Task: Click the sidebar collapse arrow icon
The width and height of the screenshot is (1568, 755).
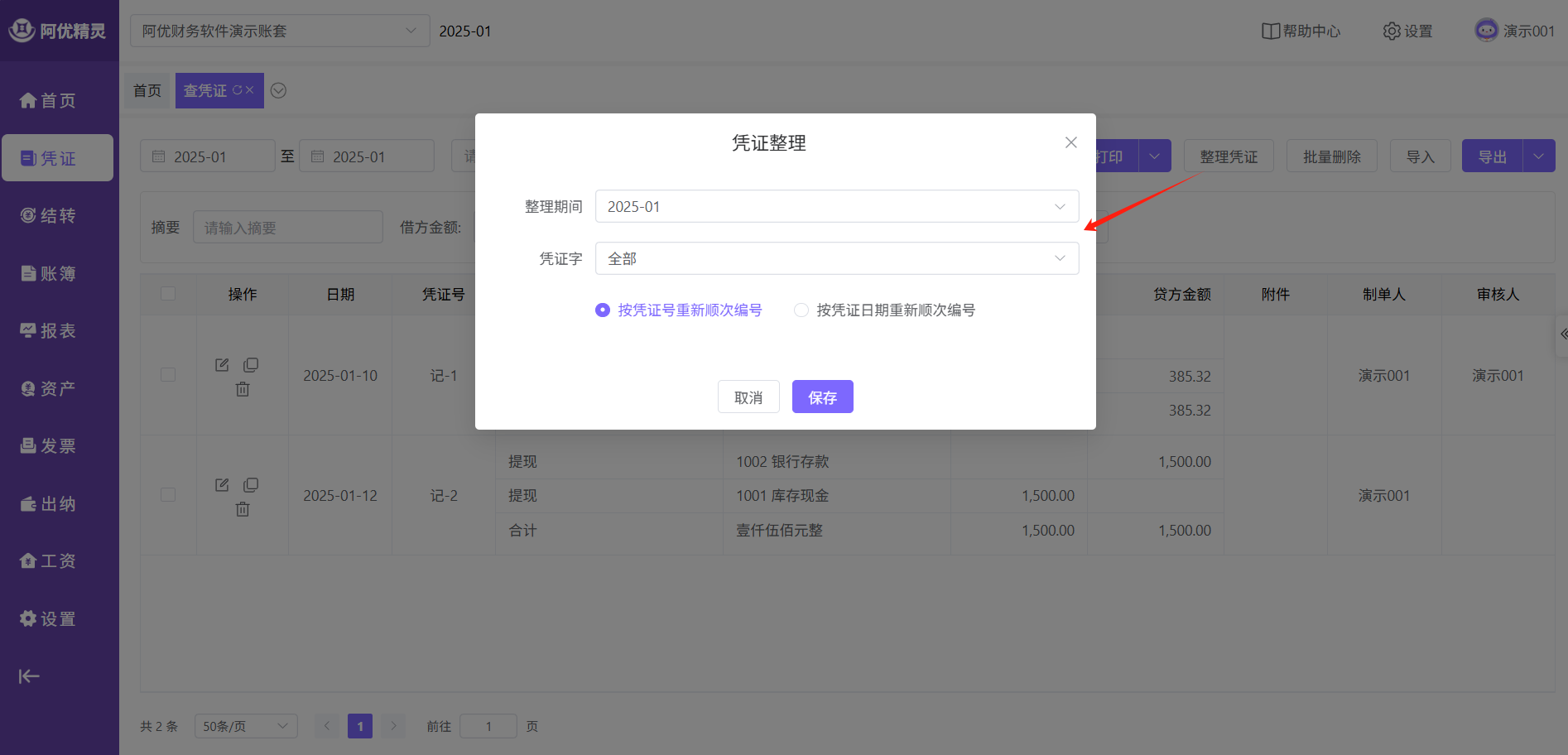Action: pos(29,676)
